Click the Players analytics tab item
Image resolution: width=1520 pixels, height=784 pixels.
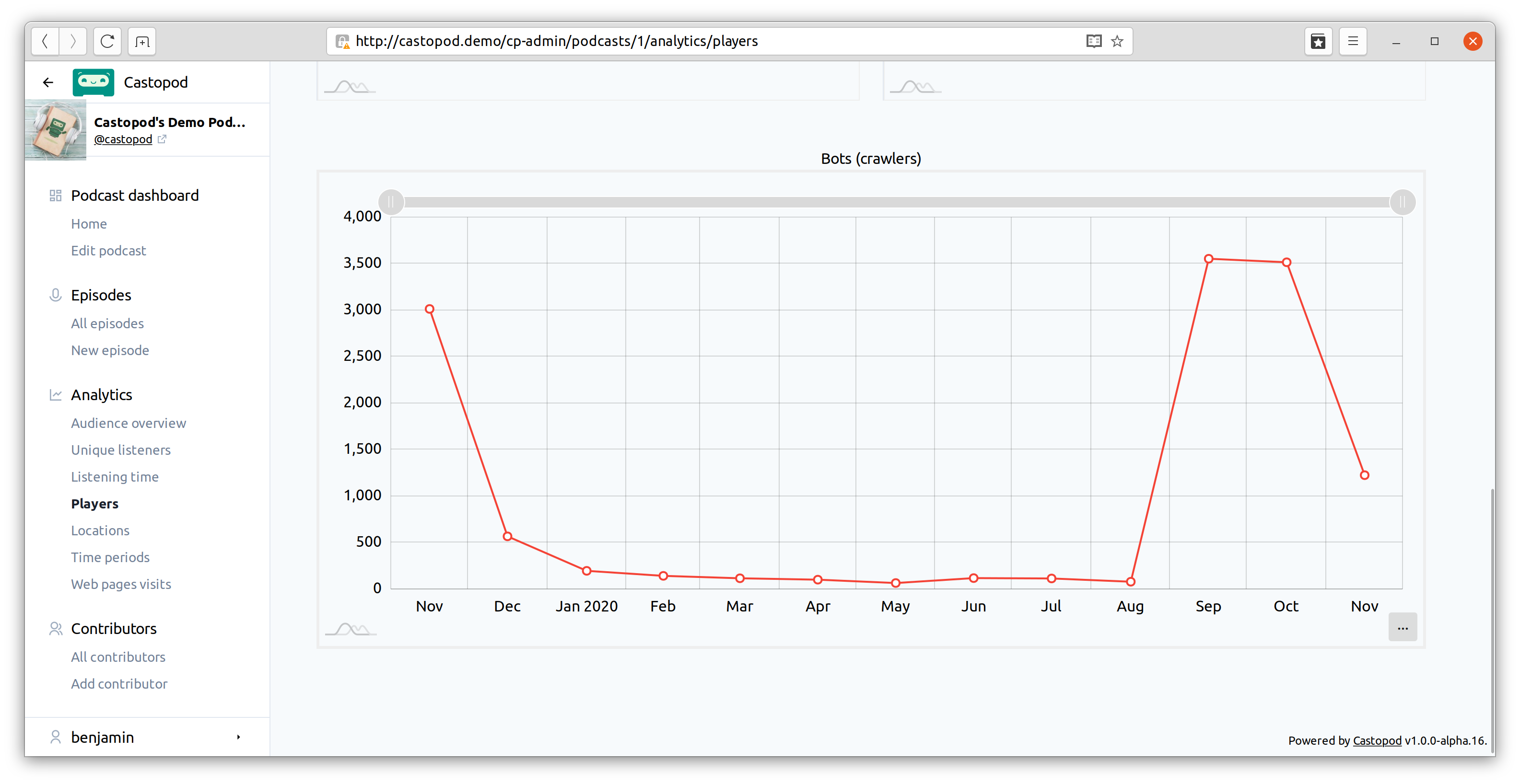(94, 503)
